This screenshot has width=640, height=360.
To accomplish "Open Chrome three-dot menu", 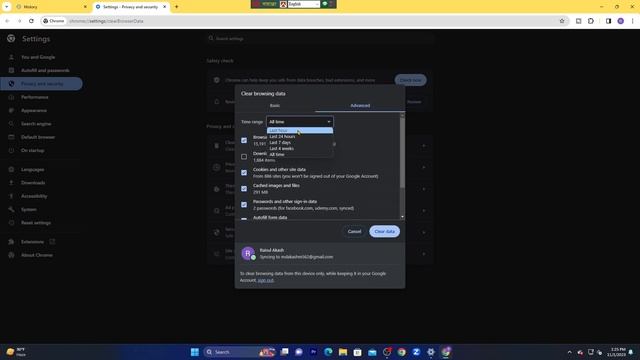I will click(632, 21).
